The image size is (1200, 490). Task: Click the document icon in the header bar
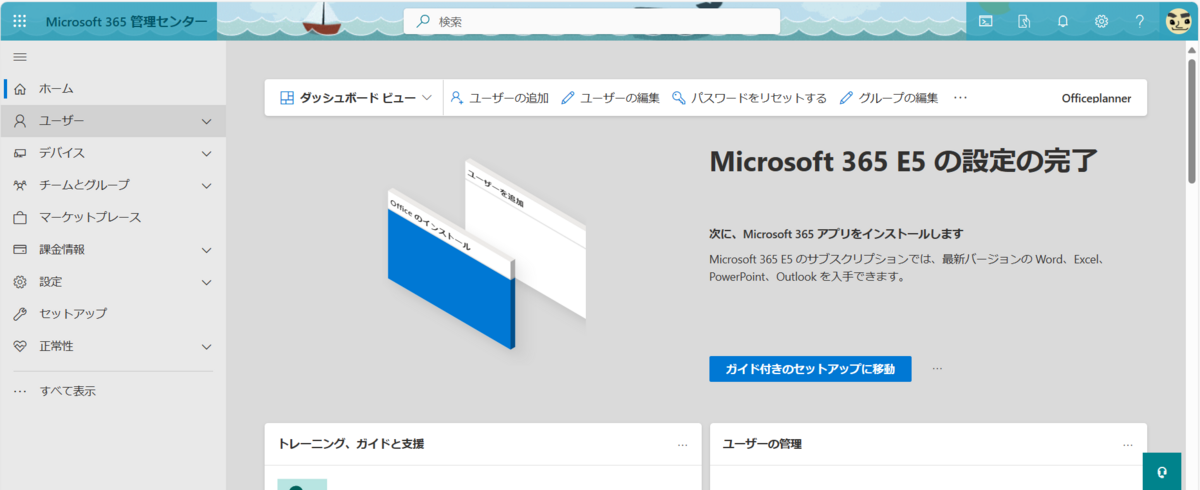pyautogui.click(x=1024, y=20)
